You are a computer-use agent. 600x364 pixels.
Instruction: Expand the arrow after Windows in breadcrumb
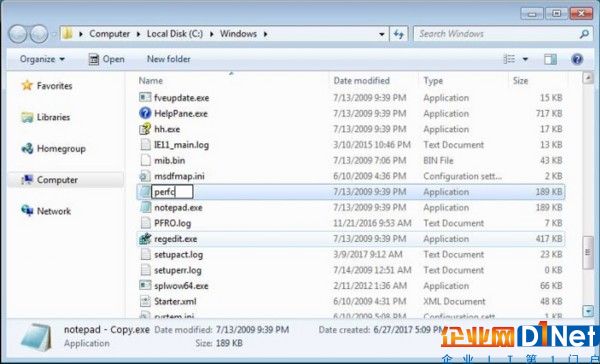pos(265,34)
